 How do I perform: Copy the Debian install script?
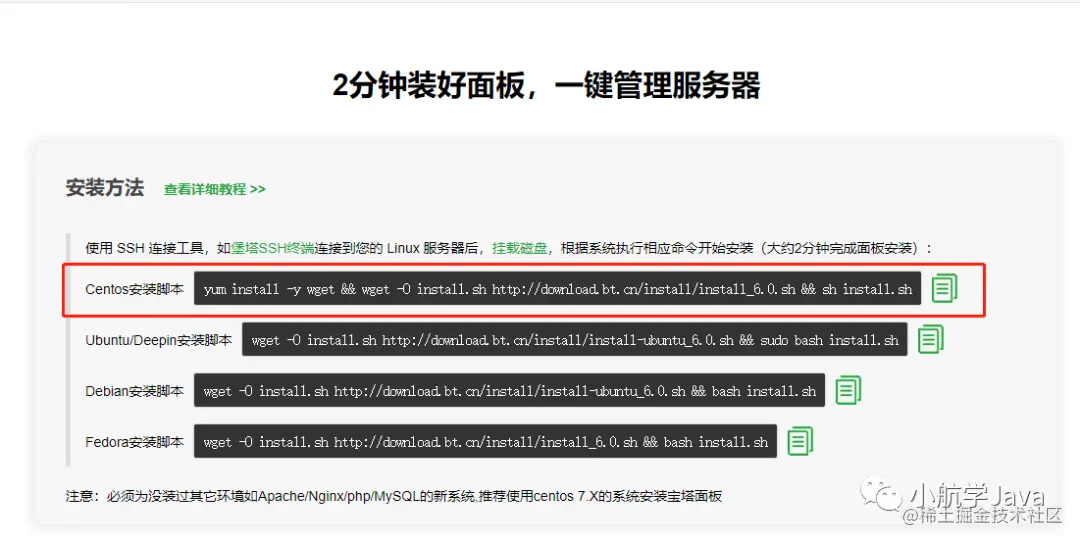tap(848, 390)
